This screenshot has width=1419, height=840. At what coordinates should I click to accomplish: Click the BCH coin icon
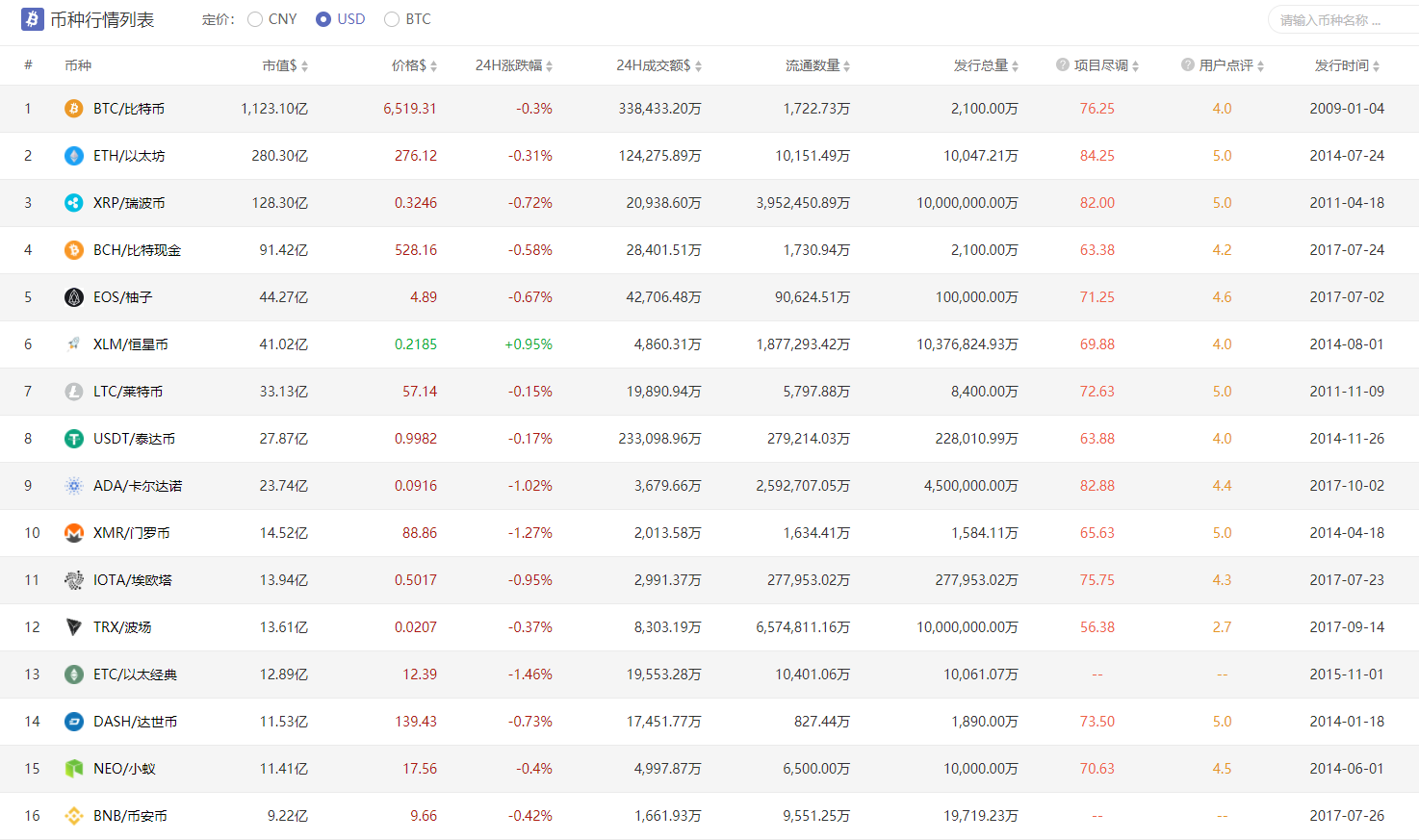pyautogui.click(x=74, y=250)
